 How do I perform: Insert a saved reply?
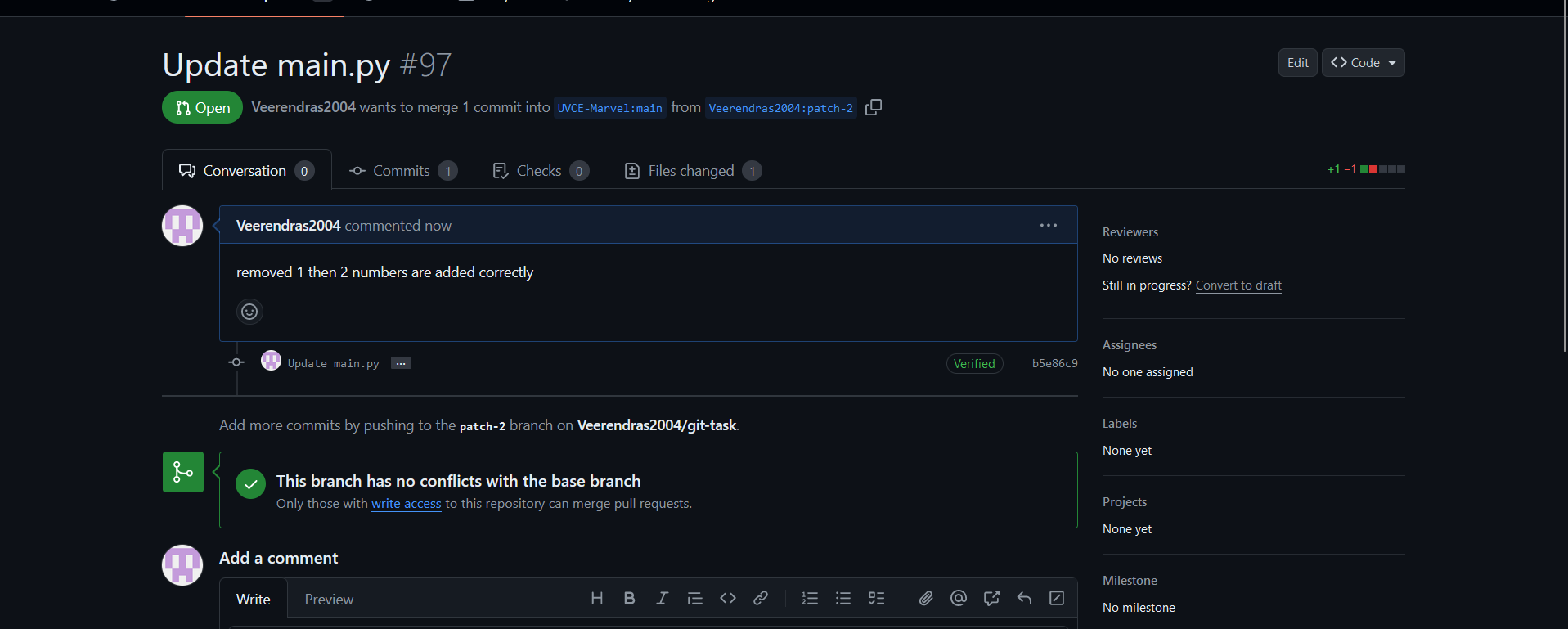[x=1024, y=599]
